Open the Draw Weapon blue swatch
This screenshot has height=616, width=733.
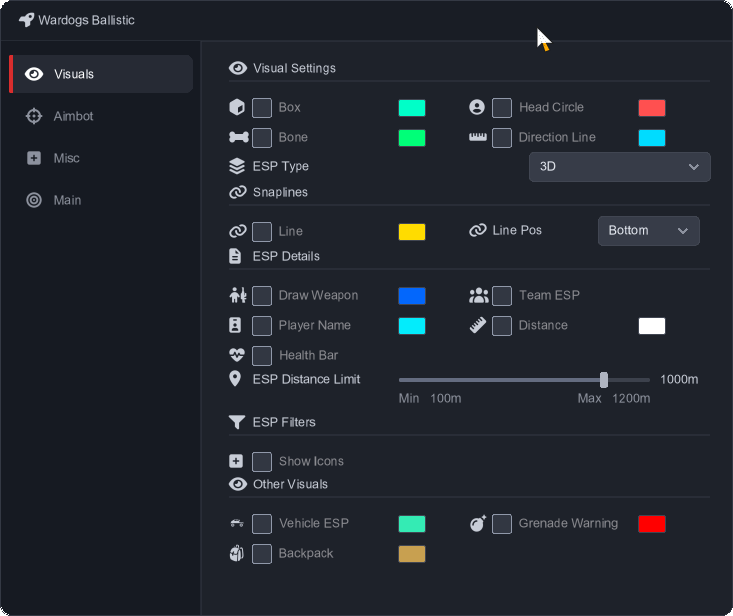click(412, 296)
